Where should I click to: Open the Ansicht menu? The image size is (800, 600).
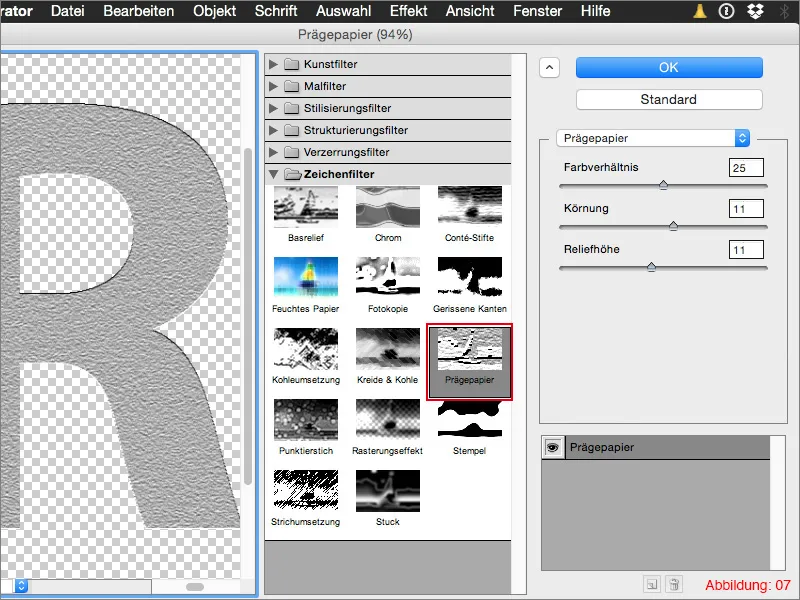coord(470,11)
